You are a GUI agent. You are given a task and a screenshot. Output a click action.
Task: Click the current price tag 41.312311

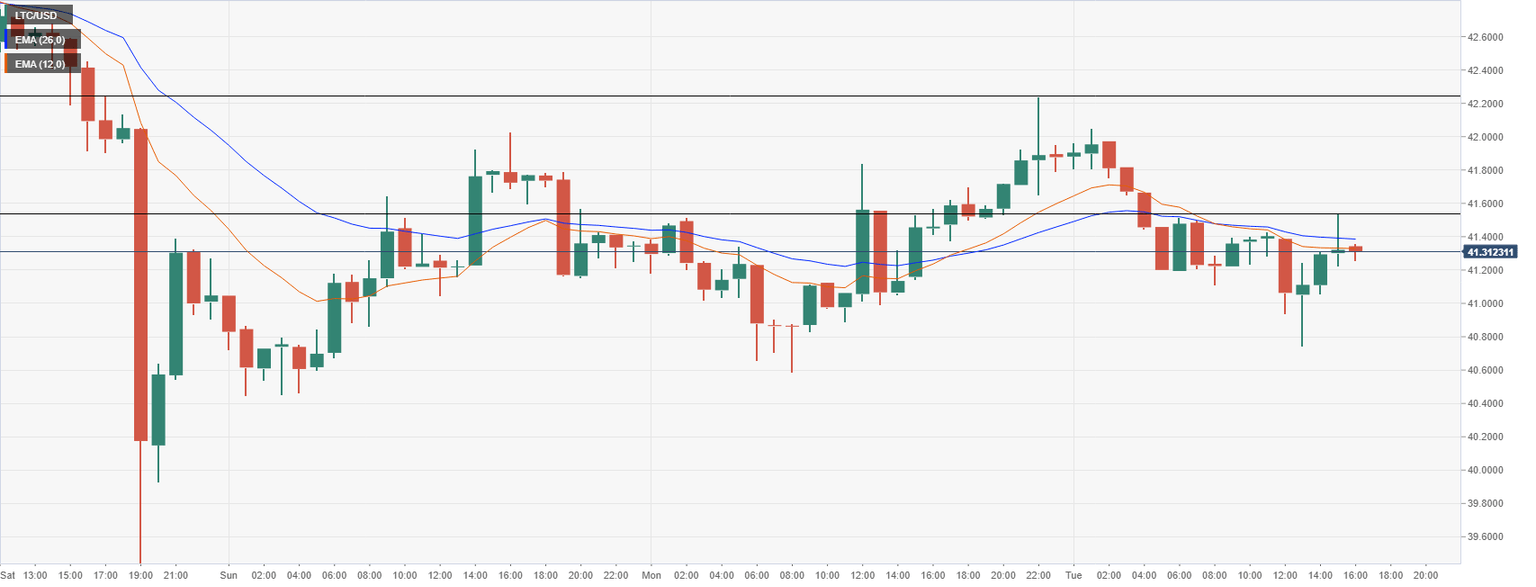(x=1490, y=252)
